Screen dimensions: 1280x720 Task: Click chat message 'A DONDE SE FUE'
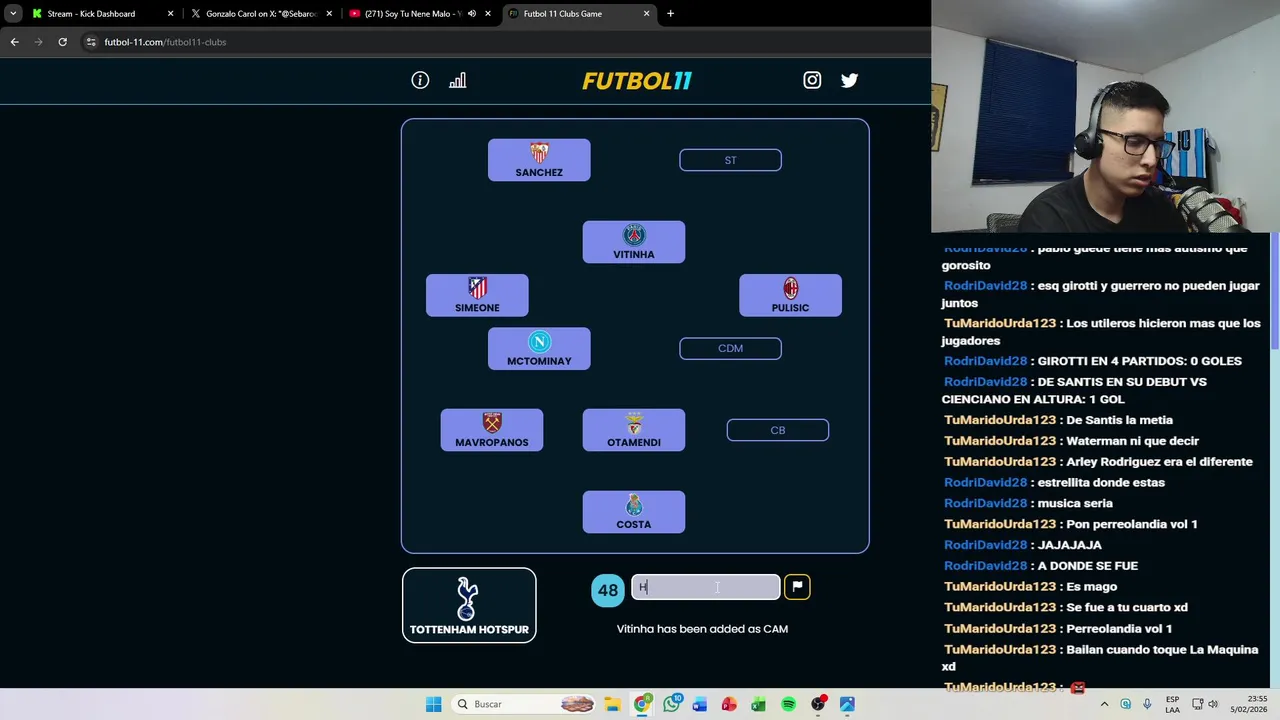[x=1088, y=565]
